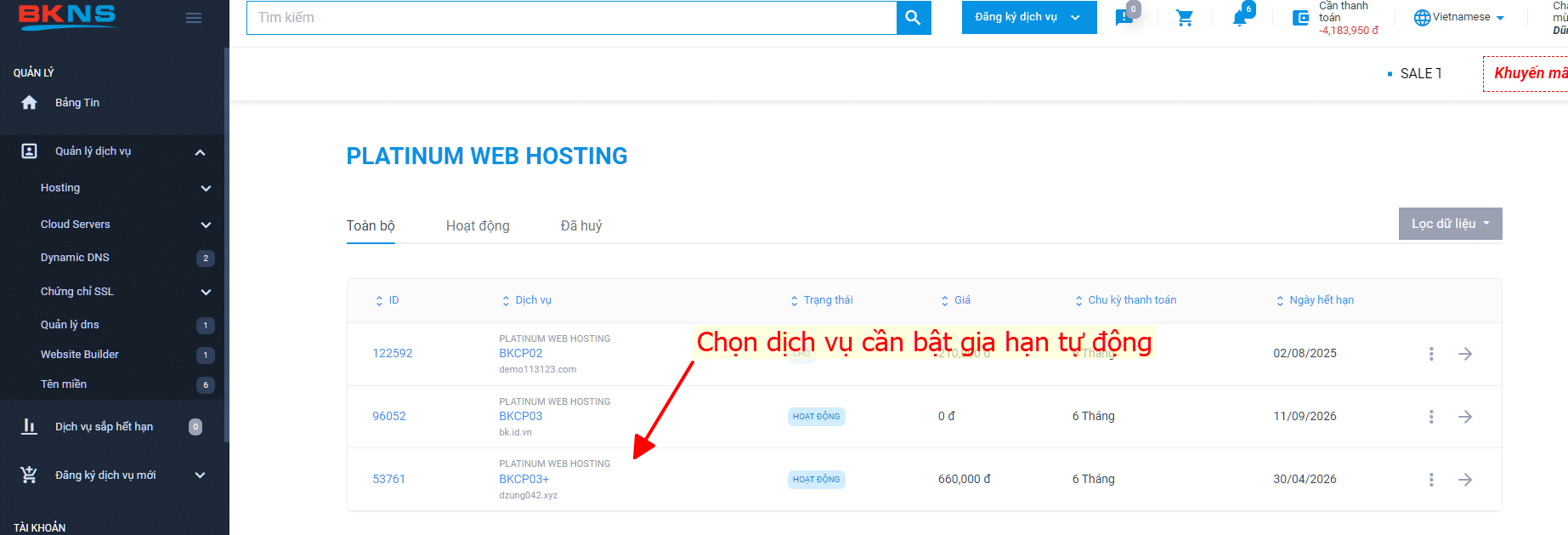Viewport: 1568px width, 535px height.
Task: Open the notification bell icon
Action: [x=1240, y=18]
